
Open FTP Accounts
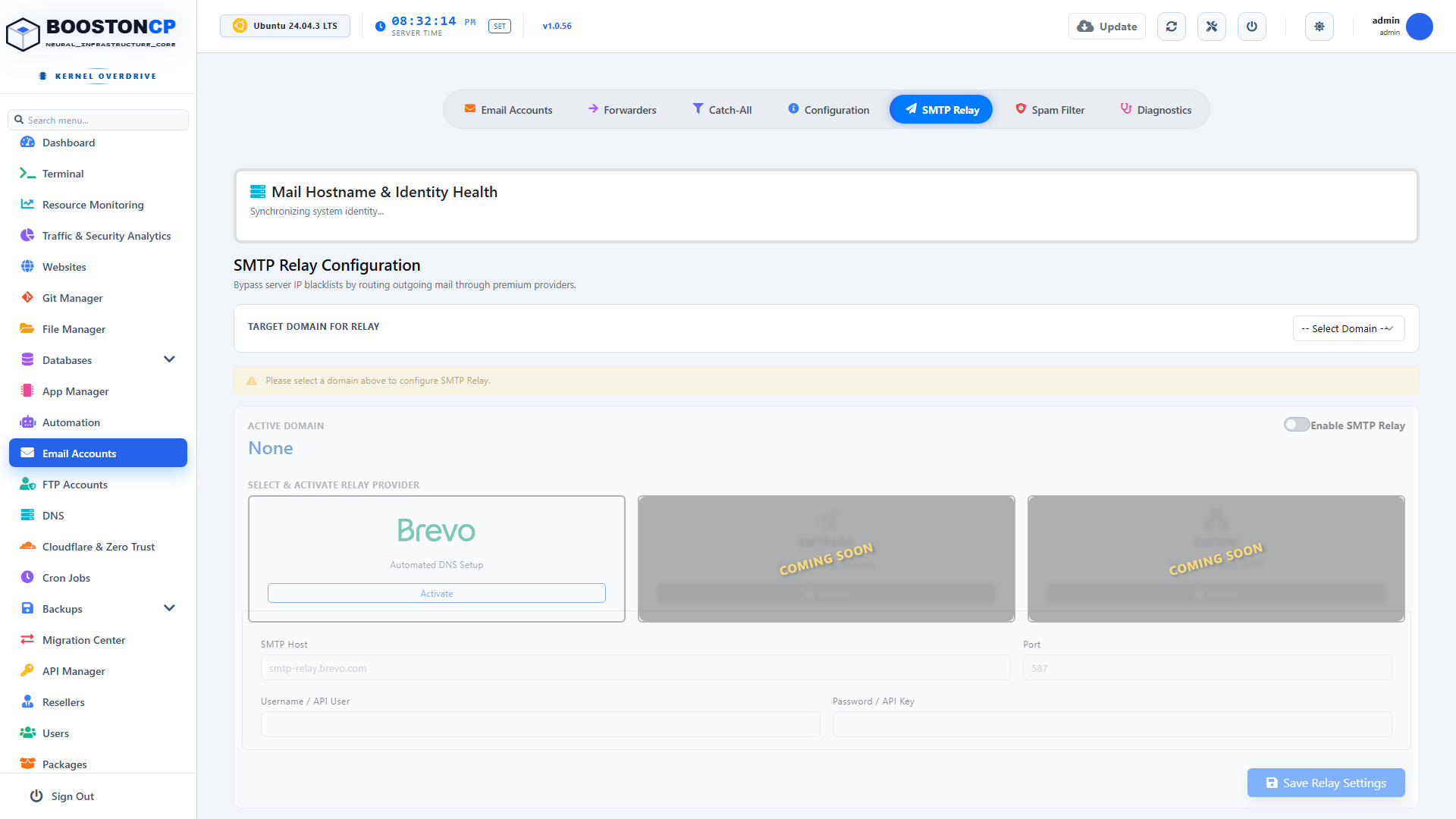click(x=99, y=485)
